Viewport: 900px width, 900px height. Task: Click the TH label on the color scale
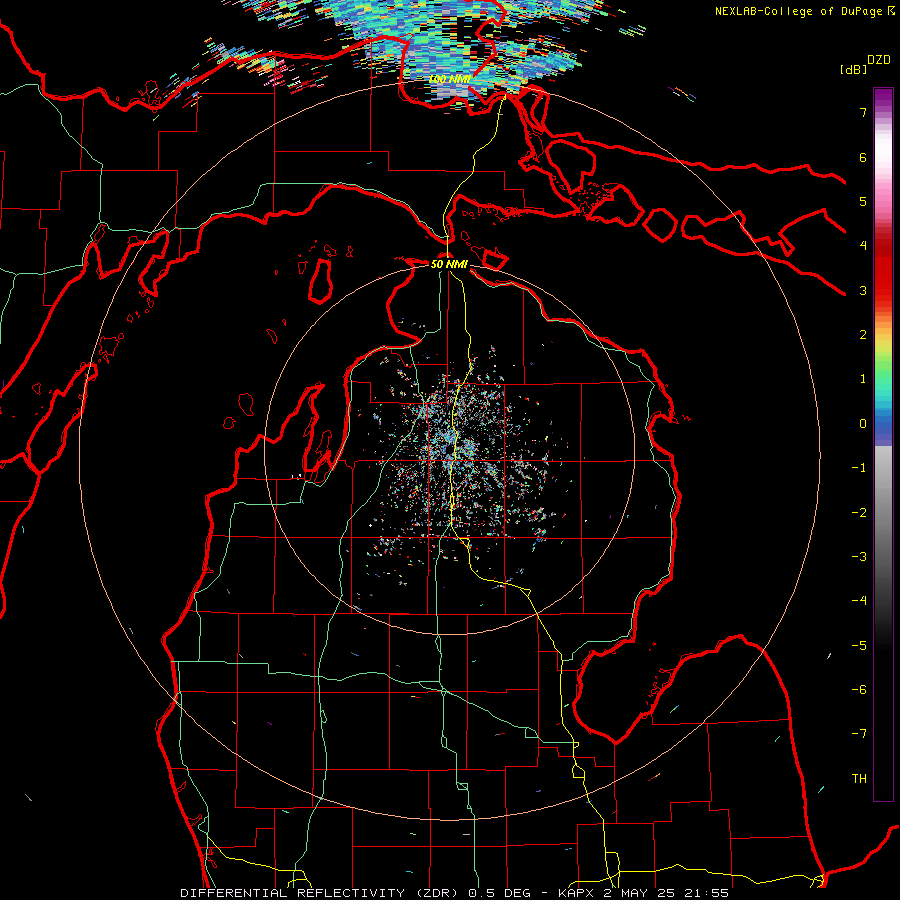pos(859,779)
